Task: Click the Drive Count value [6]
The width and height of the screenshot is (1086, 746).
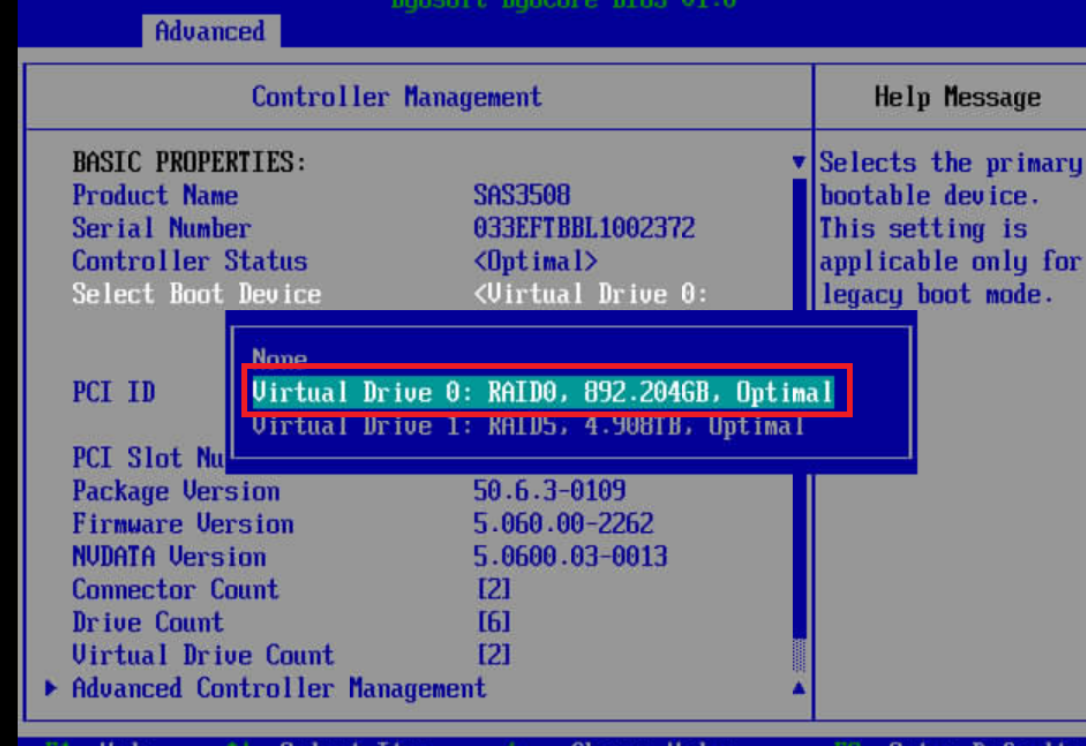Action: tap(493, 622)
